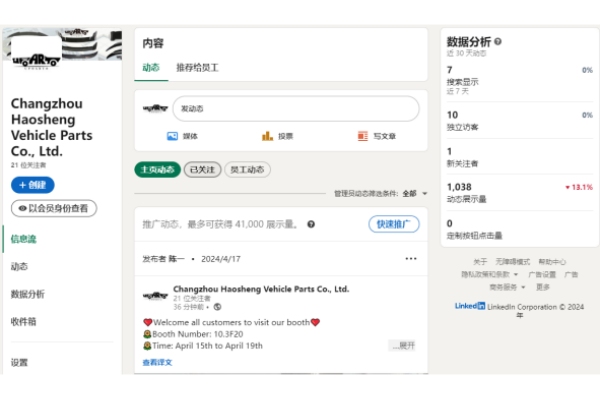The image size is (600, 400).
Task: Open the admin post filter 全部 dropdown
Action: (415, 194)
